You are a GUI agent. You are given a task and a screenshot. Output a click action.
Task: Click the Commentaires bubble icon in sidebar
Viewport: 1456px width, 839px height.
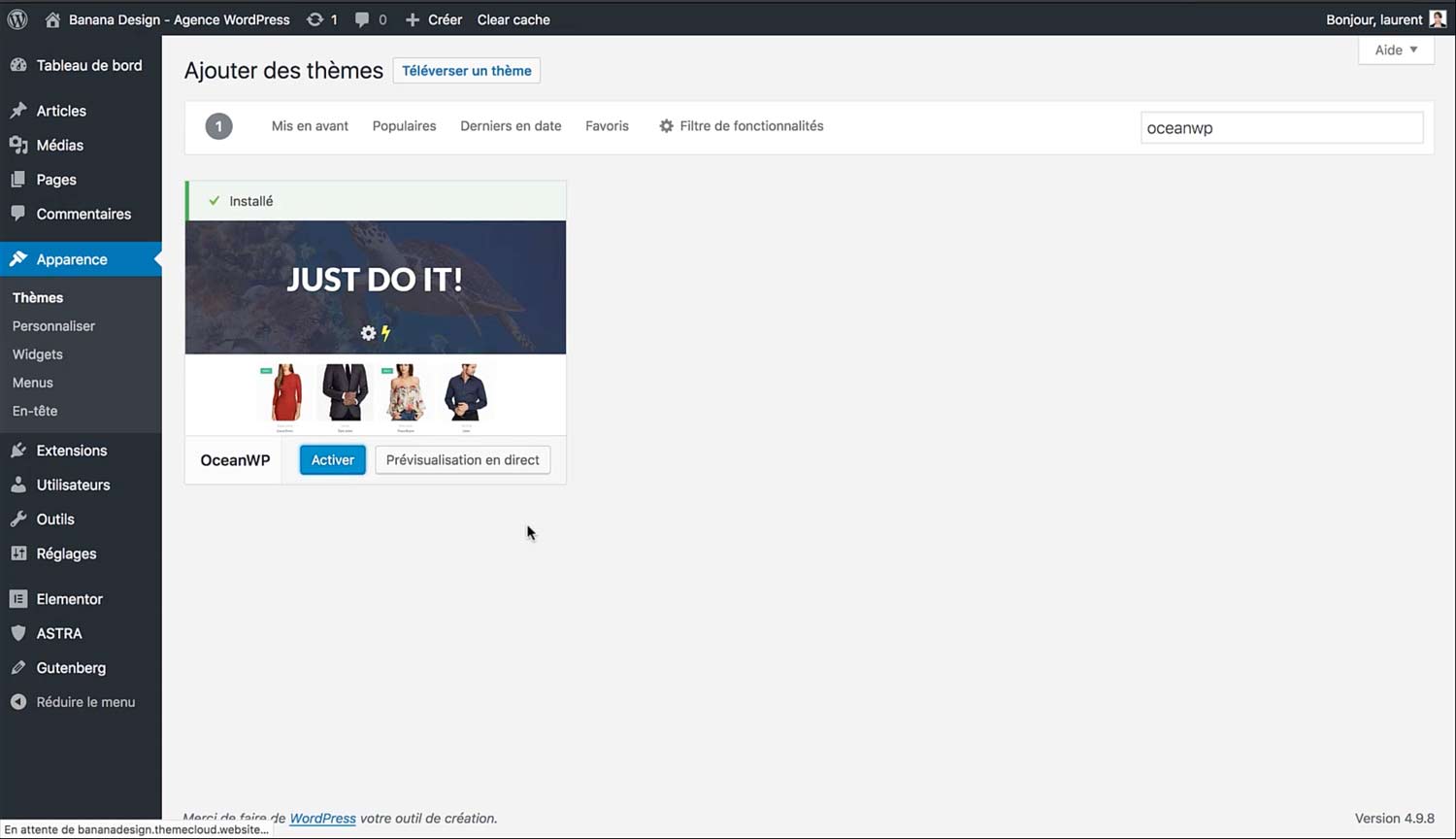pos(18,214)
